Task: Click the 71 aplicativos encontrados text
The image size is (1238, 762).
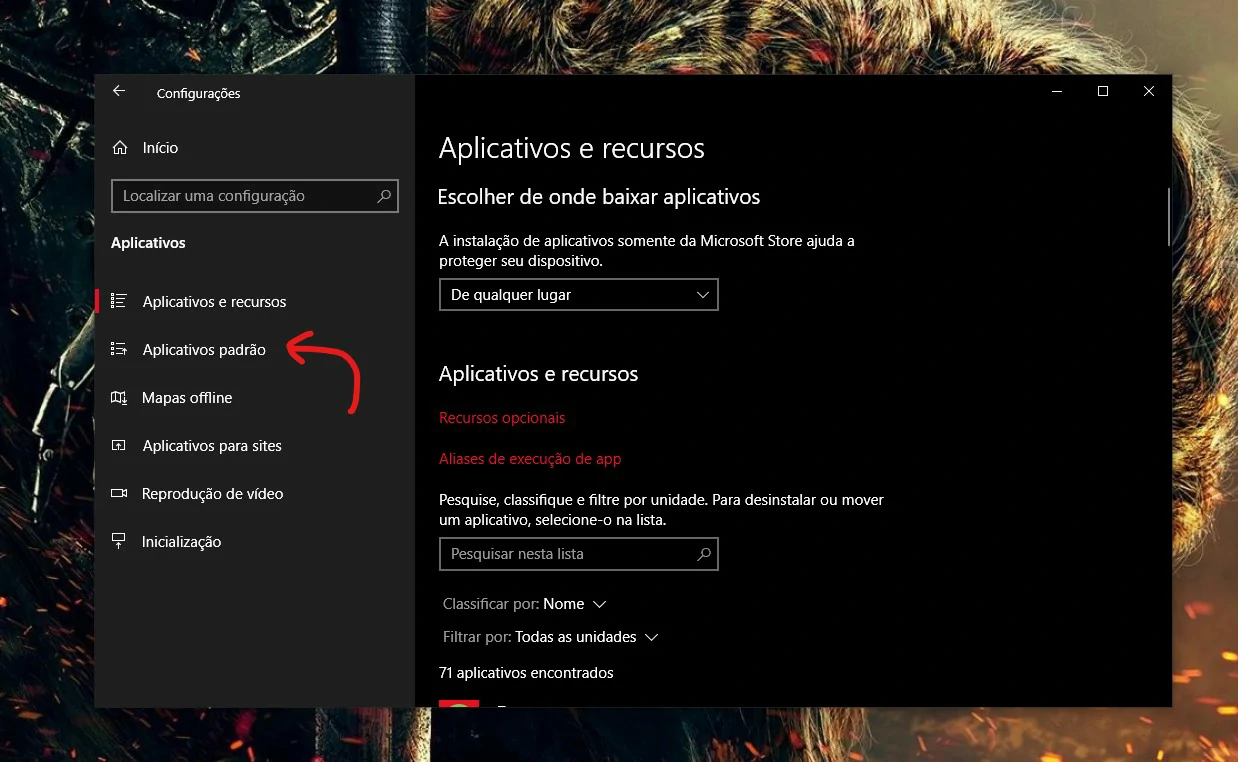Action: [x=526, y=673]
